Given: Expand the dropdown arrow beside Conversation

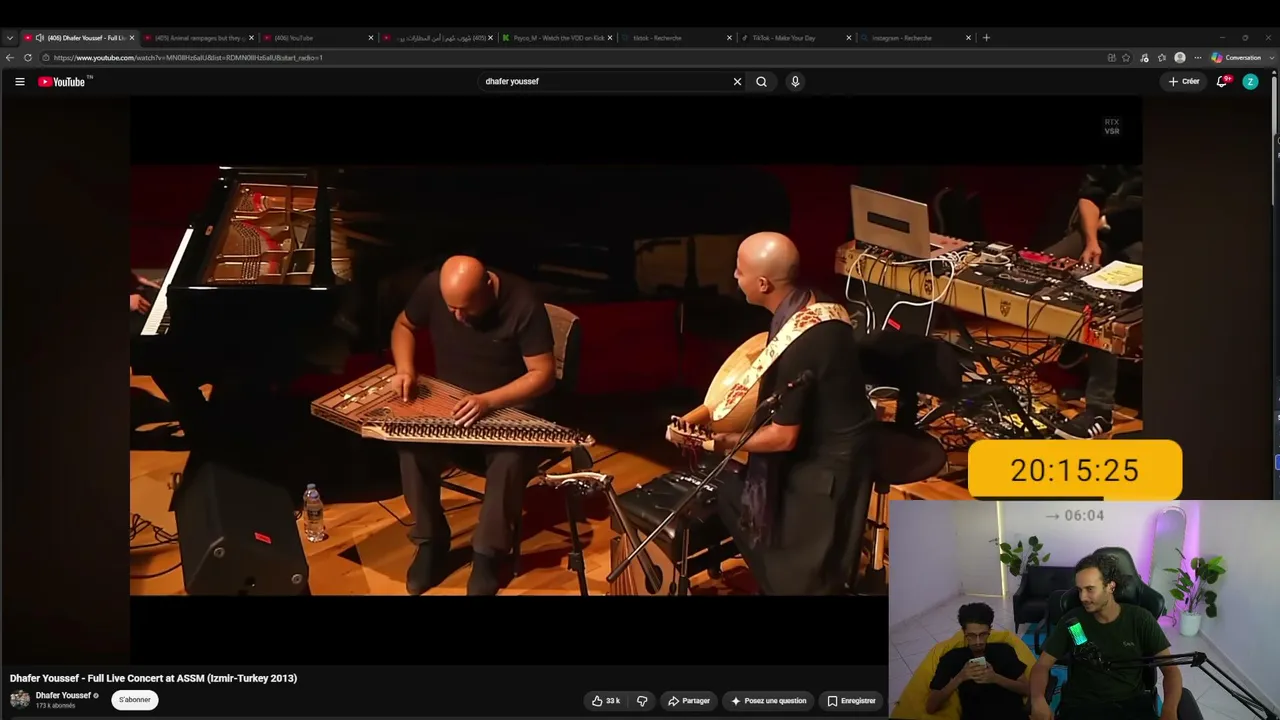Looking at the screenshot, I should [x=1272, y=58].
